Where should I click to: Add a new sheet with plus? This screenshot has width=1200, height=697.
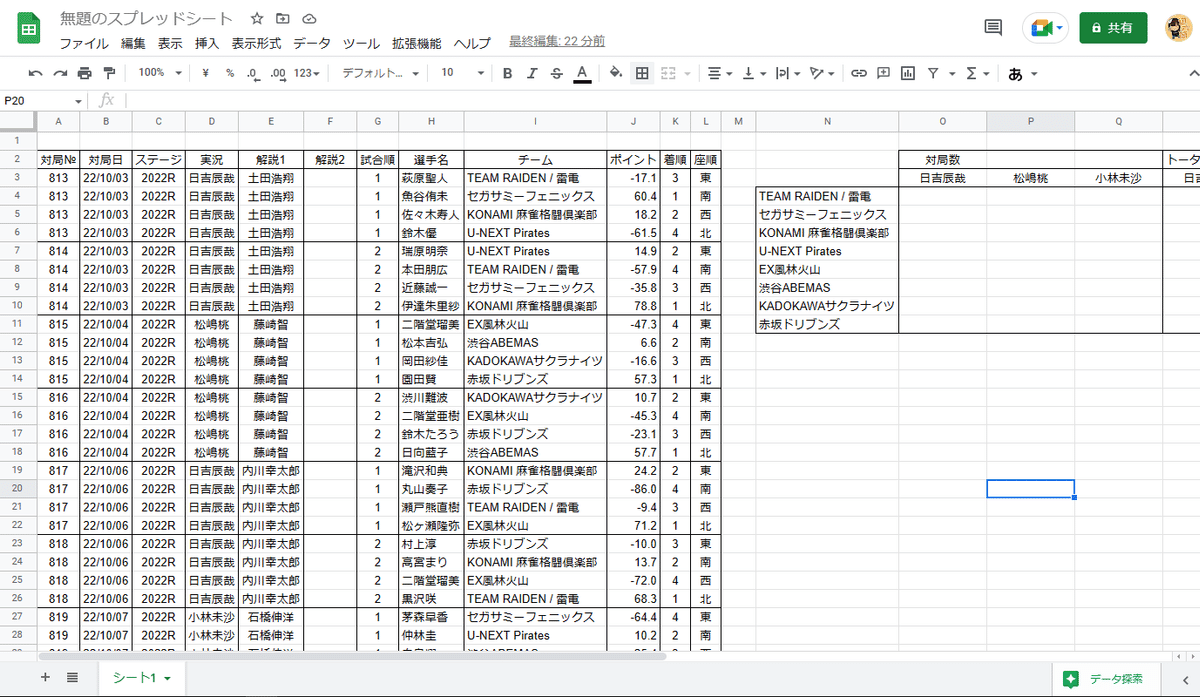pyautogui.click(x=45, y=677)
